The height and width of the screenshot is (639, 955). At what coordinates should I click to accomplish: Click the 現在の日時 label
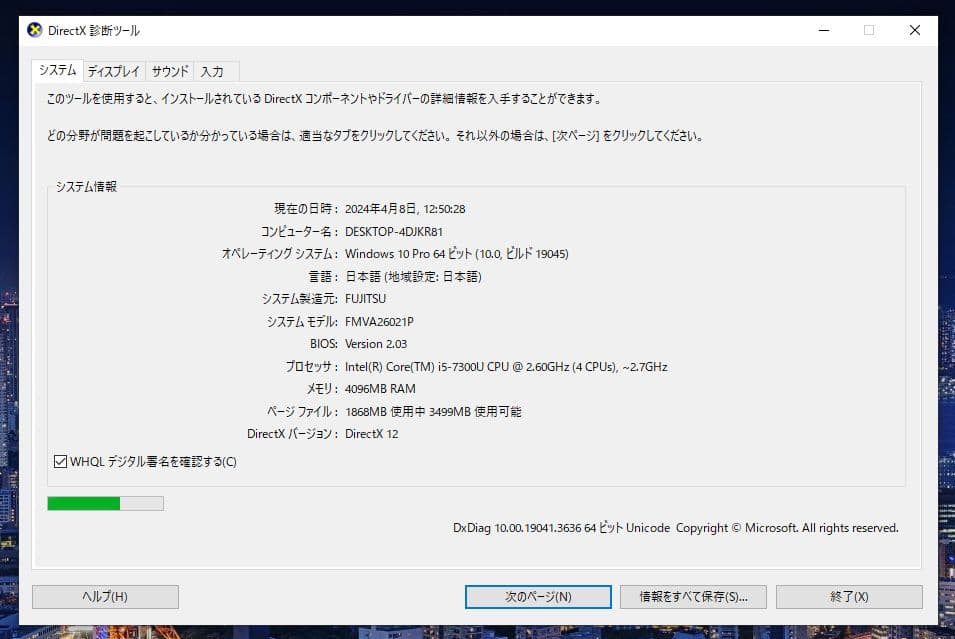point(306,209)
